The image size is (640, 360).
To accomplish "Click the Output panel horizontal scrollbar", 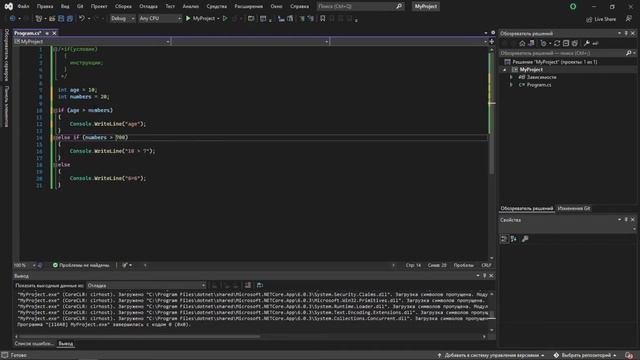I will tap(139, 337).
